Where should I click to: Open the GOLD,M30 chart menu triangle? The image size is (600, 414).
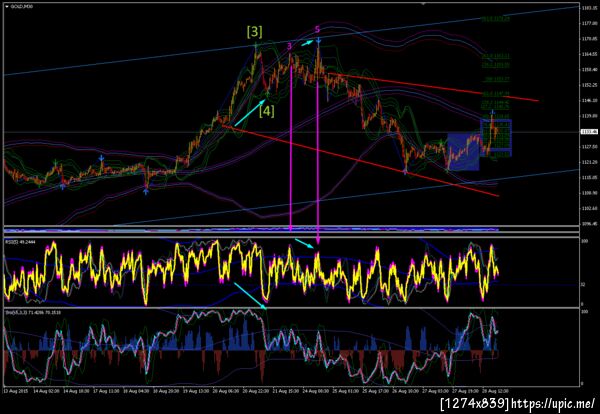pyautogui.click(x=7, y=7)
